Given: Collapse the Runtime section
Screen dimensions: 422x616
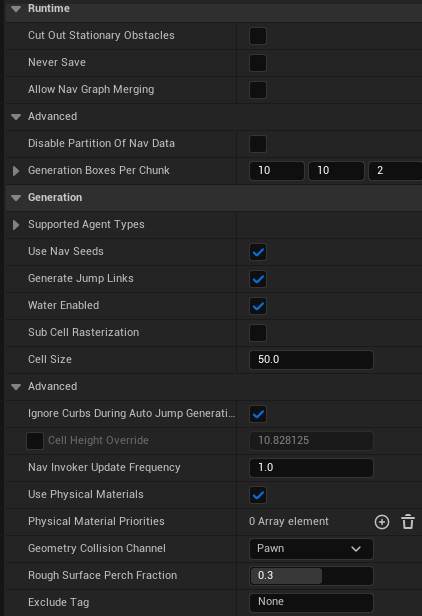Looking at the screenshot, I should [x=16, y=9].
